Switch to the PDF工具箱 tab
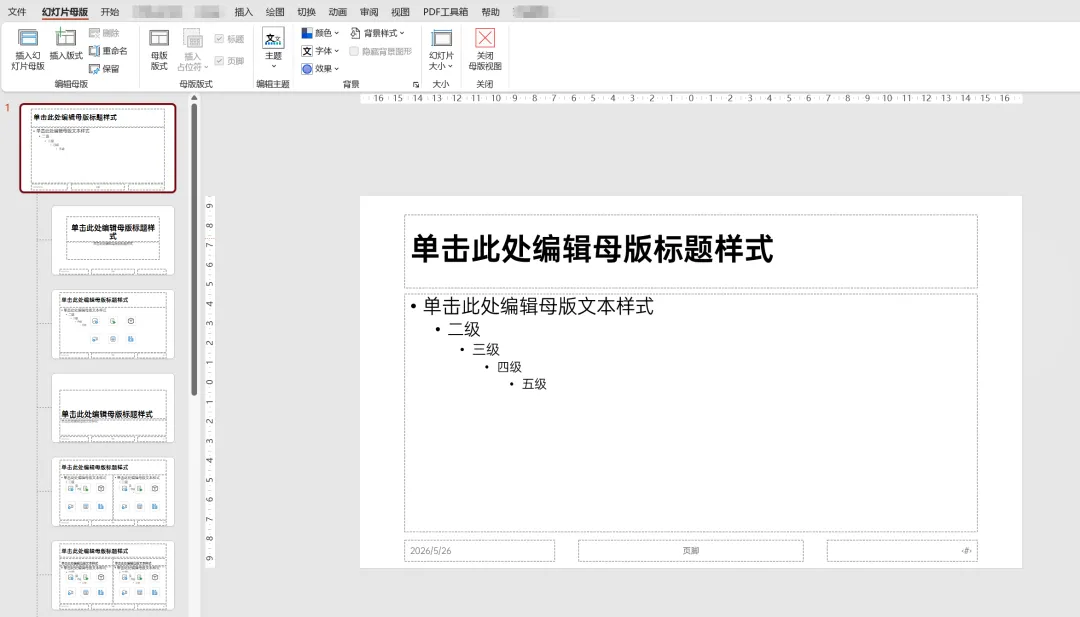 446,12
